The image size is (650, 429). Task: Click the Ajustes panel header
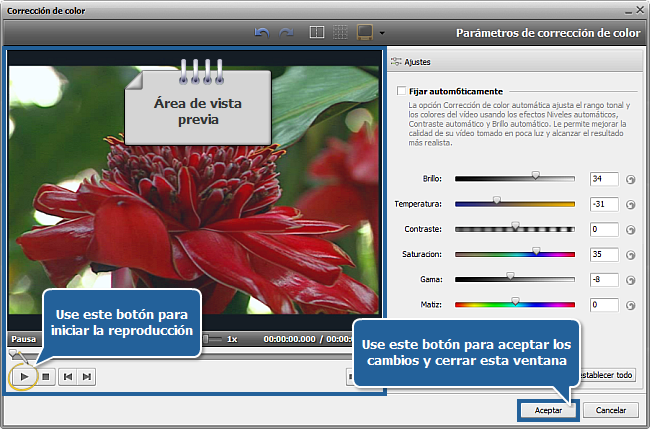pos(418,61)
